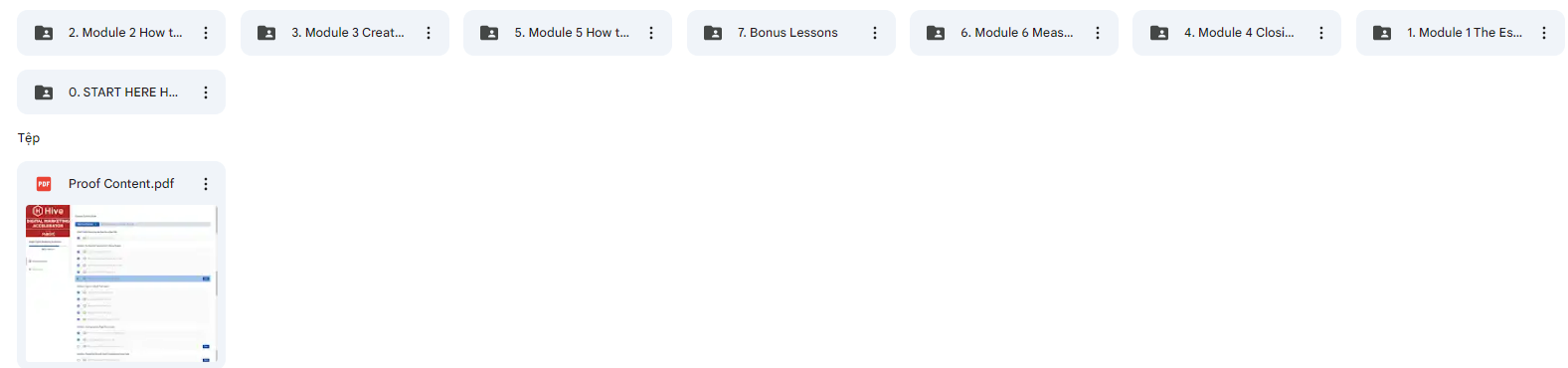The height and width of the screenshot is (368, 1568).
Task: Click the red PDF icon of Proof Content
Action: click(x=44, y=184)
